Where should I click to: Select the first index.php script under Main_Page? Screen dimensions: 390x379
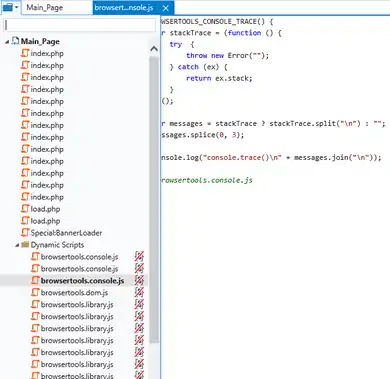pyautogui.click(x=42, y=53)
